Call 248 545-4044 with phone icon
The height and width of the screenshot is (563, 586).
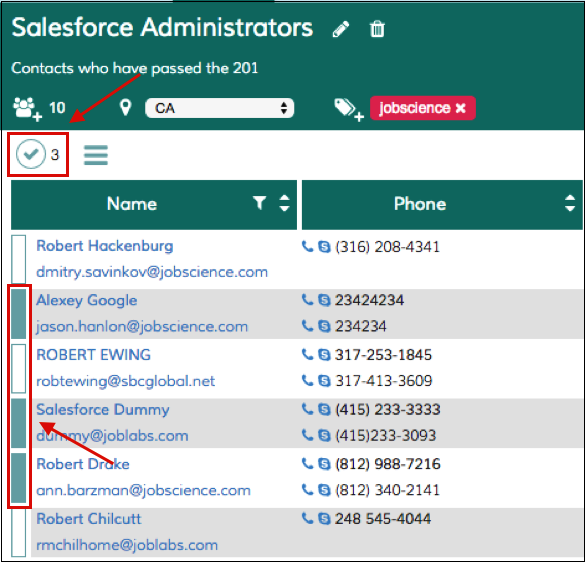point(307,518)
